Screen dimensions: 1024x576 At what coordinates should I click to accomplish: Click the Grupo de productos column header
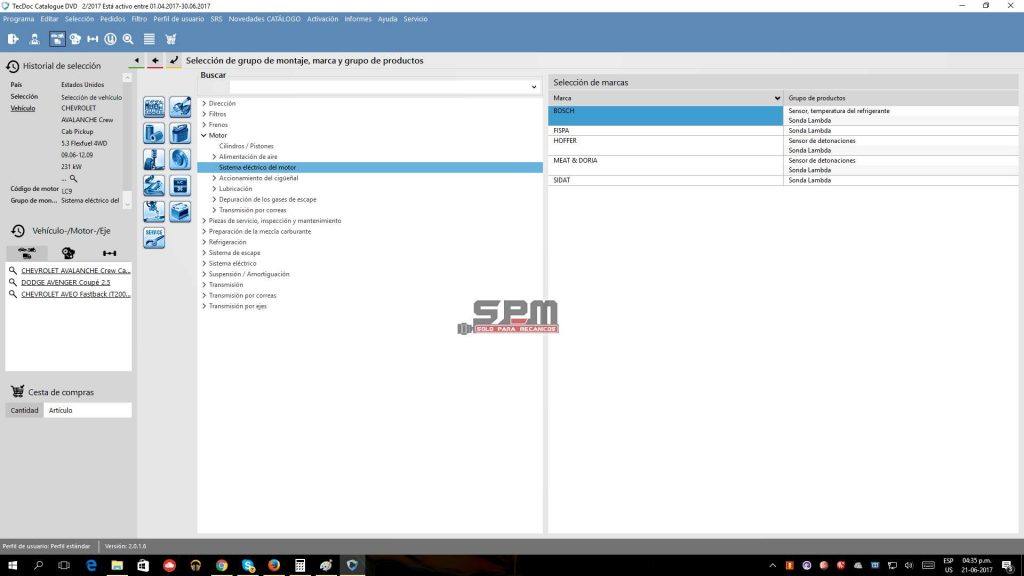[x=901, y=99]
